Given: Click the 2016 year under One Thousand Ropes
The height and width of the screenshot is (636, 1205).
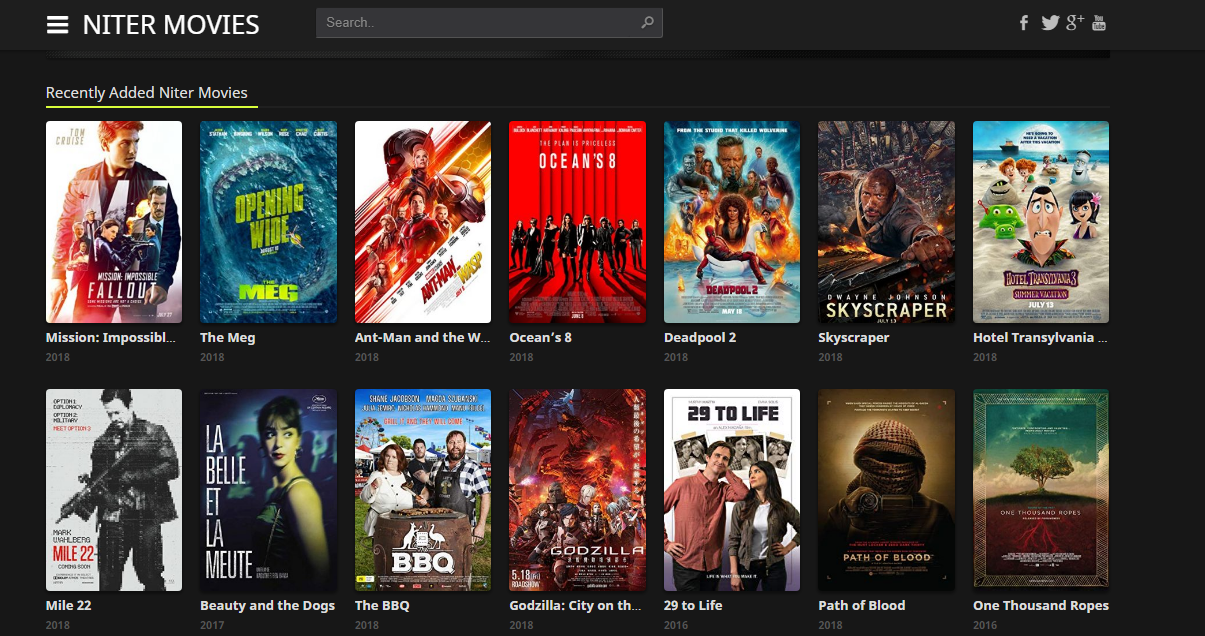Looking at the screenshot, I should [x=985, y=625].
